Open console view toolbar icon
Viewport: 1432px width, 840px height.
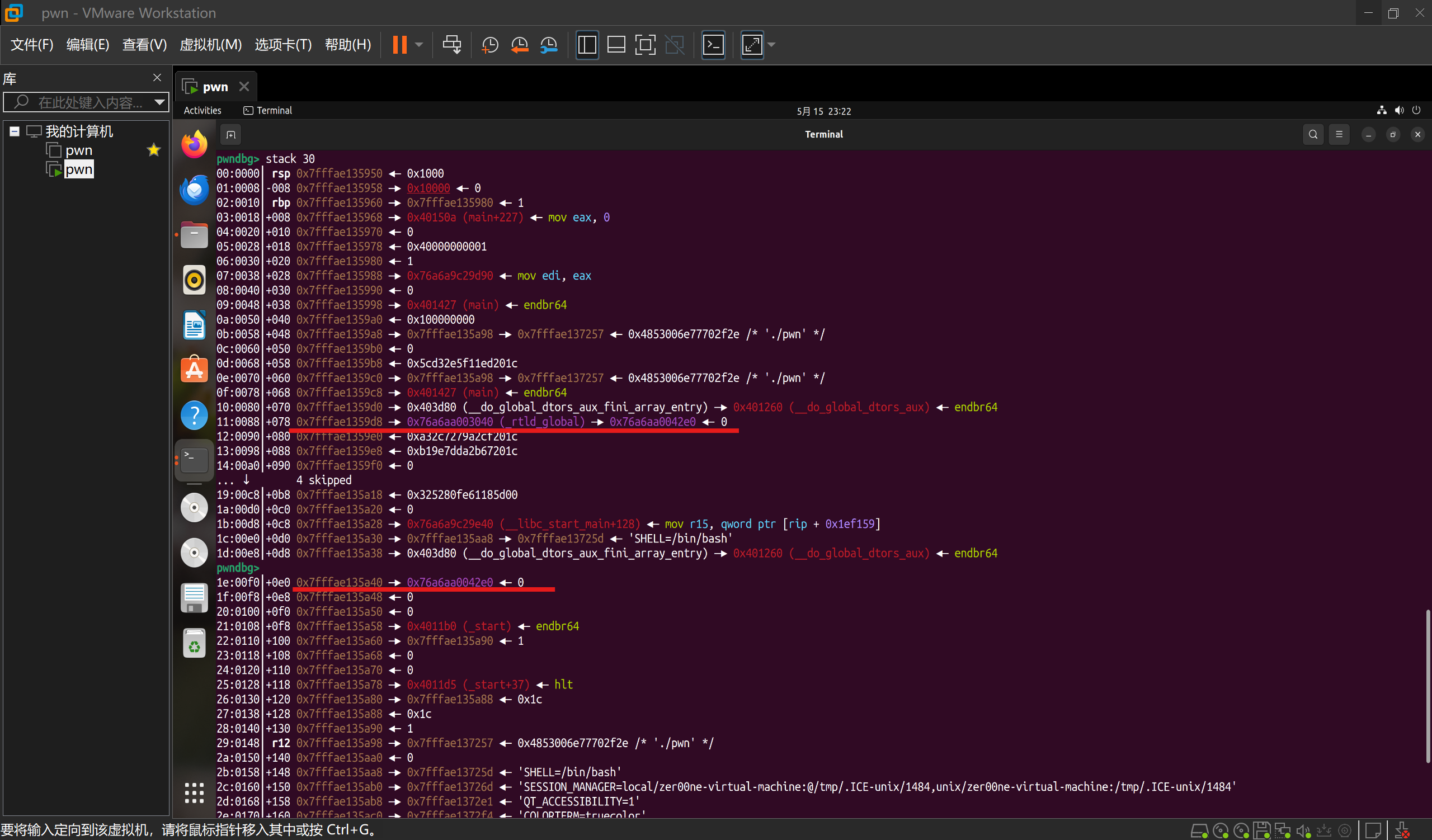(x=713, y=44)
